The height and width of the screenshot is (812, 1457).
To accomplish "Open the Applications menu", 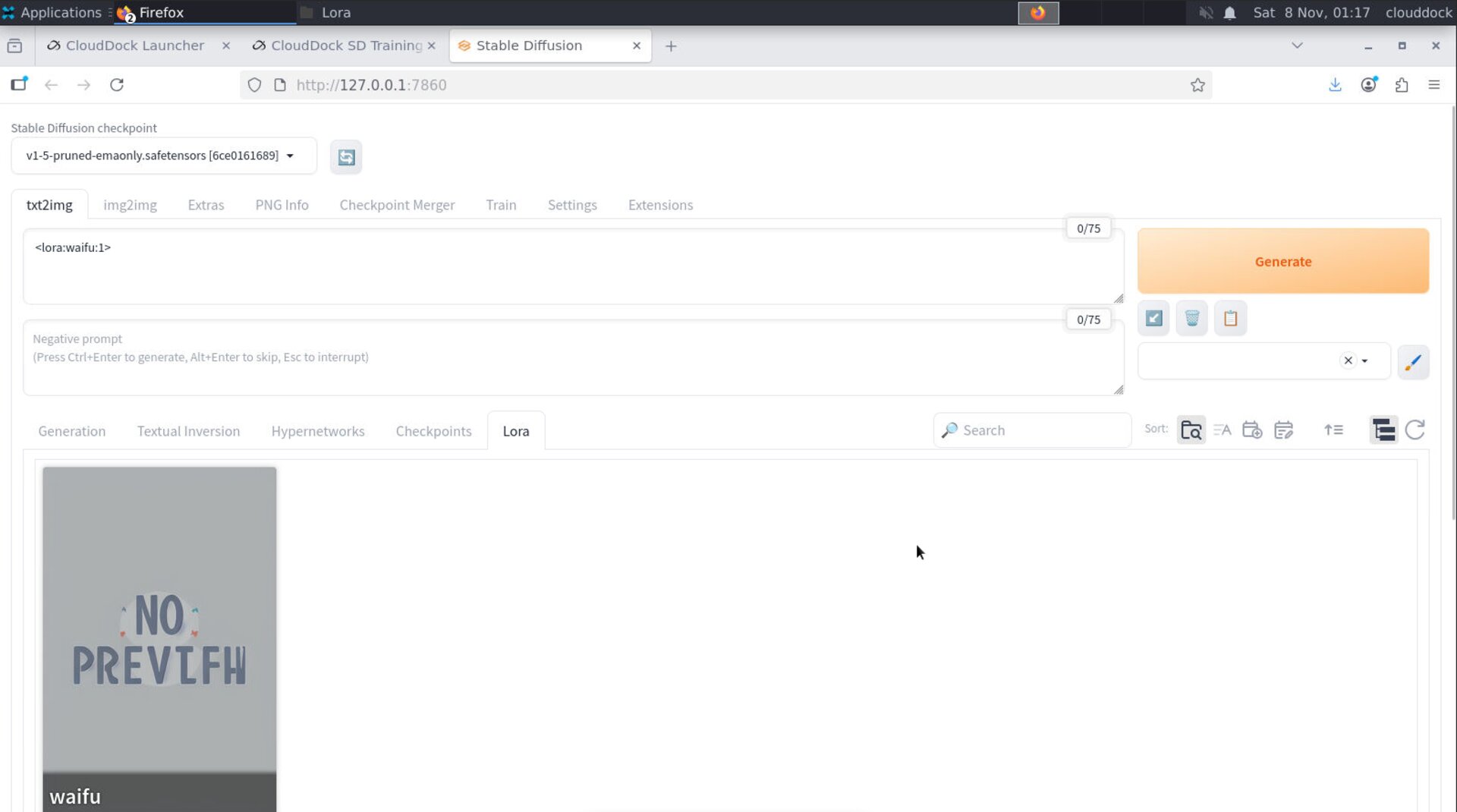I will pyautogui.click(x=52, y=12).
